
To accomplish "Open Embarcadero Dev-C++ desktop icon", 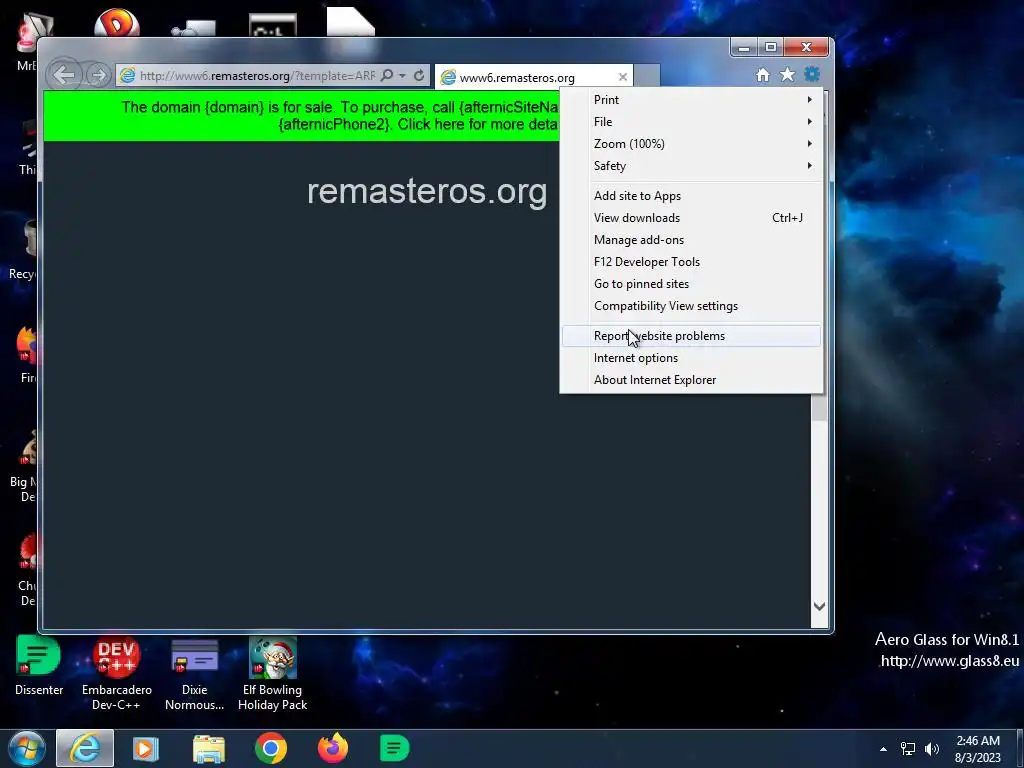I will 117,673.
